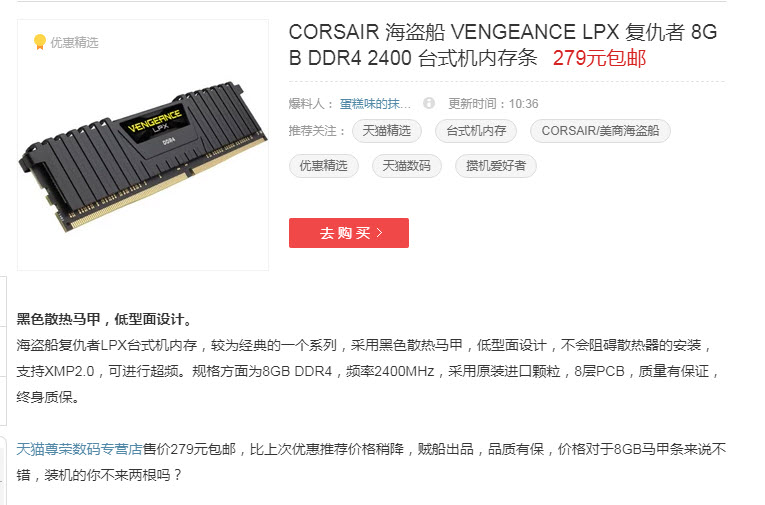Screen dimensions: 765x505
Task: Click the info icon beside 爆料人 name
Action: (429, 103)
